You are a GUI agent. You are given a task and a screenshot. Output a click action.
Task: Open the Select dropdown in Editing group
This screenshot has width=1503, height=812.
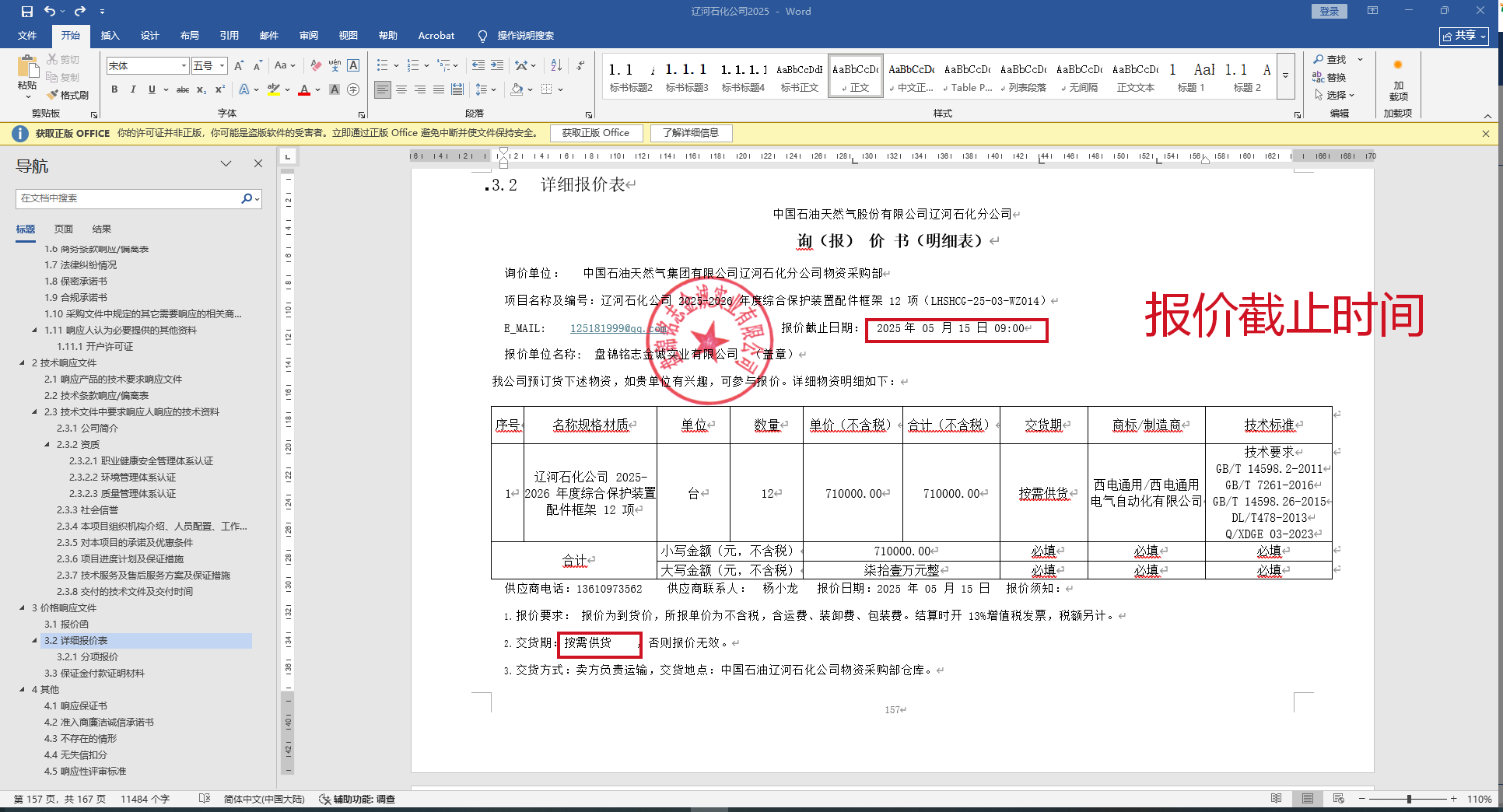pos(1336,95)
